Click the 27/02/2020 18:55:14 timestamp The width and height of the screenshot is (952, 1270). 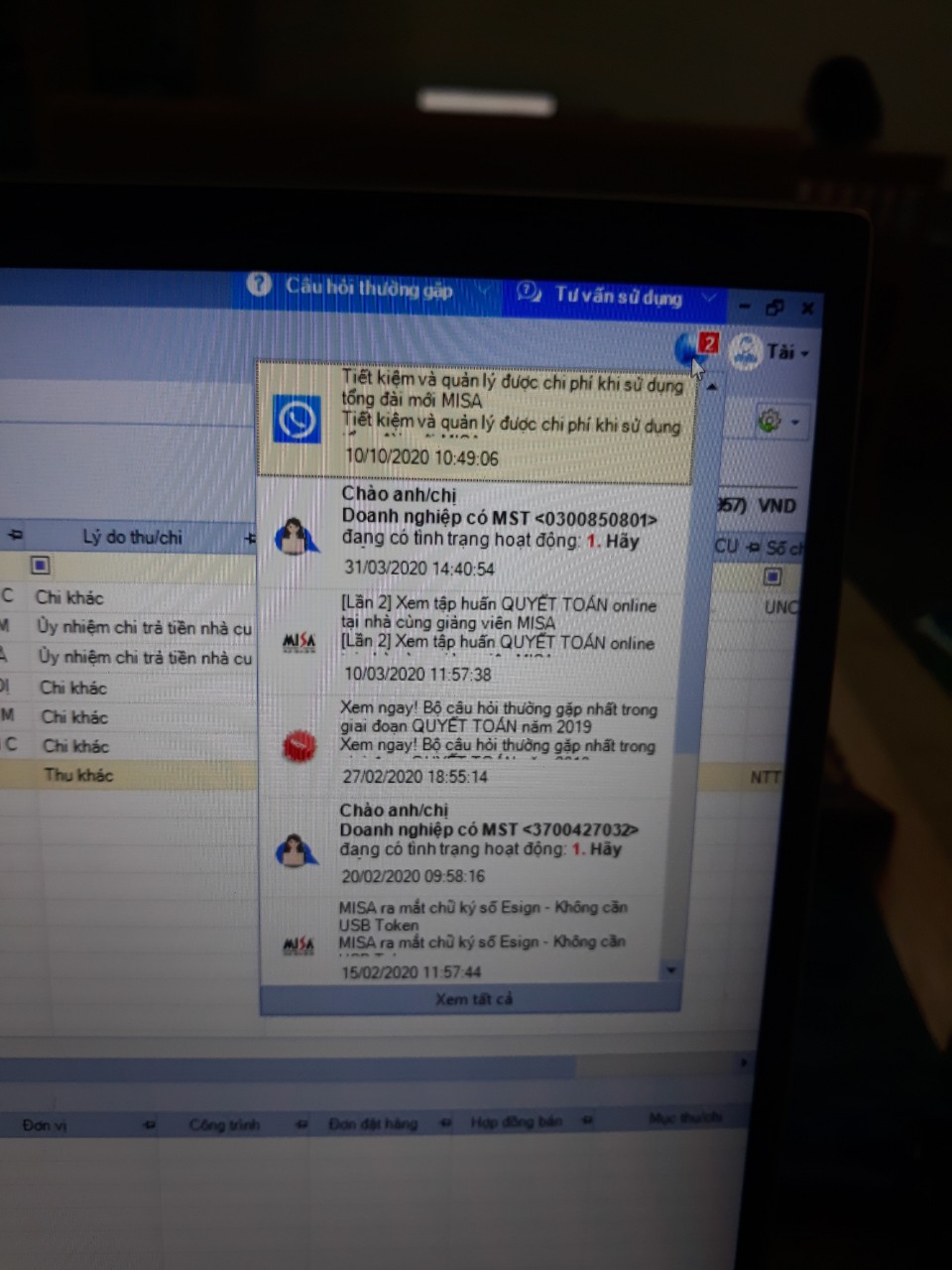click(x=416, y=776)
